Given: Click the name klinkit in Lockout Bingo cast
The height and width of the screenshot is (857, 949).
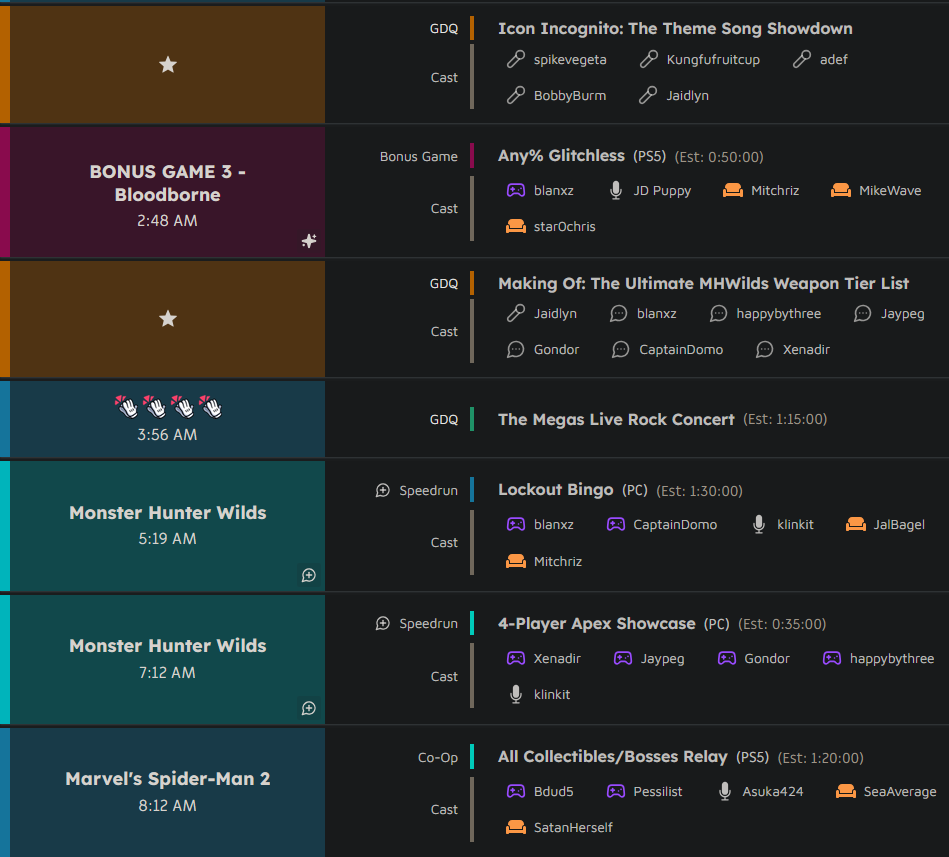Looking at the screenshot, I should pyautogui.click(x=795, y=525).
